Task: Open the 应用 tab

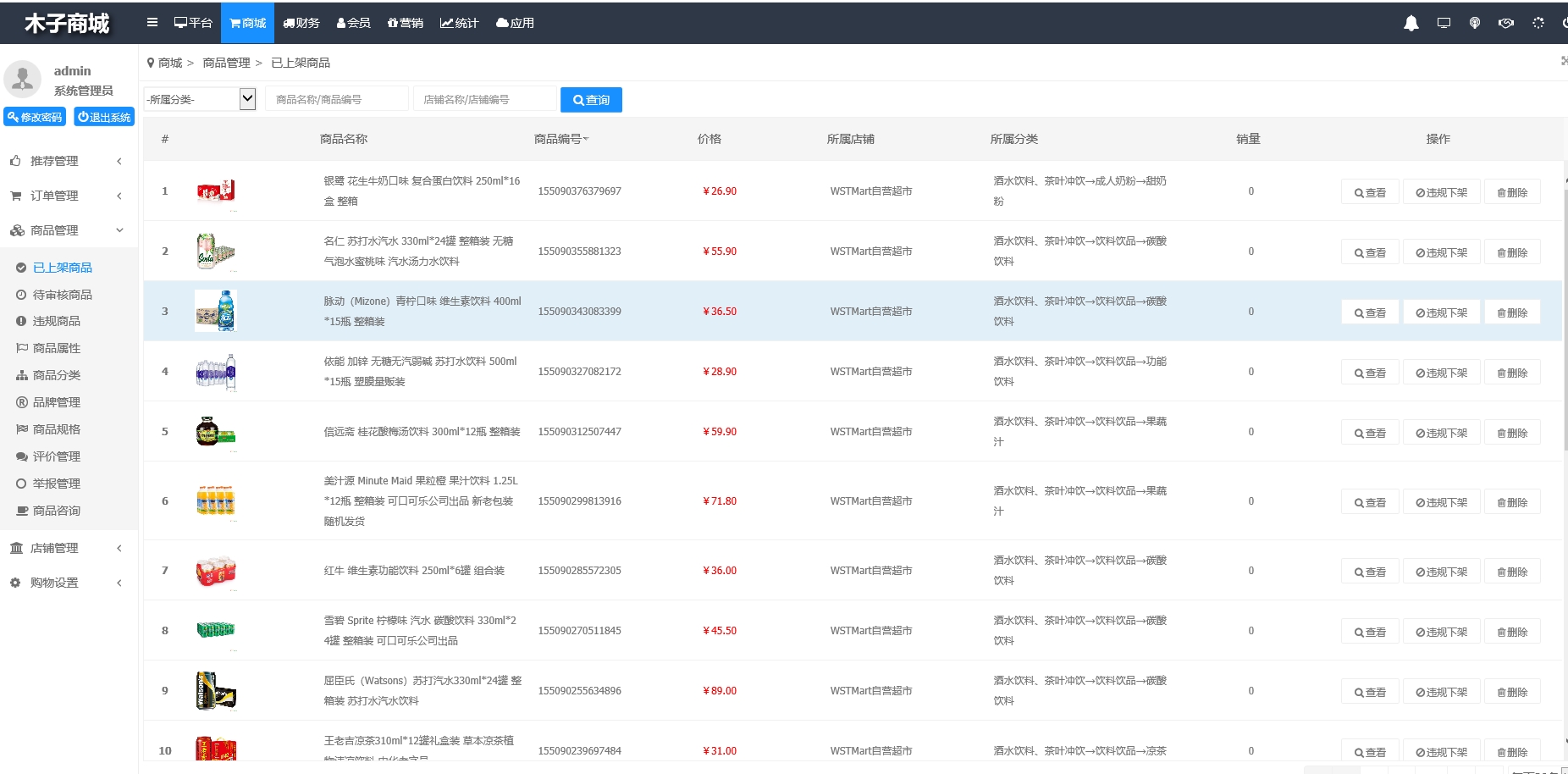Action: [516, 23]
